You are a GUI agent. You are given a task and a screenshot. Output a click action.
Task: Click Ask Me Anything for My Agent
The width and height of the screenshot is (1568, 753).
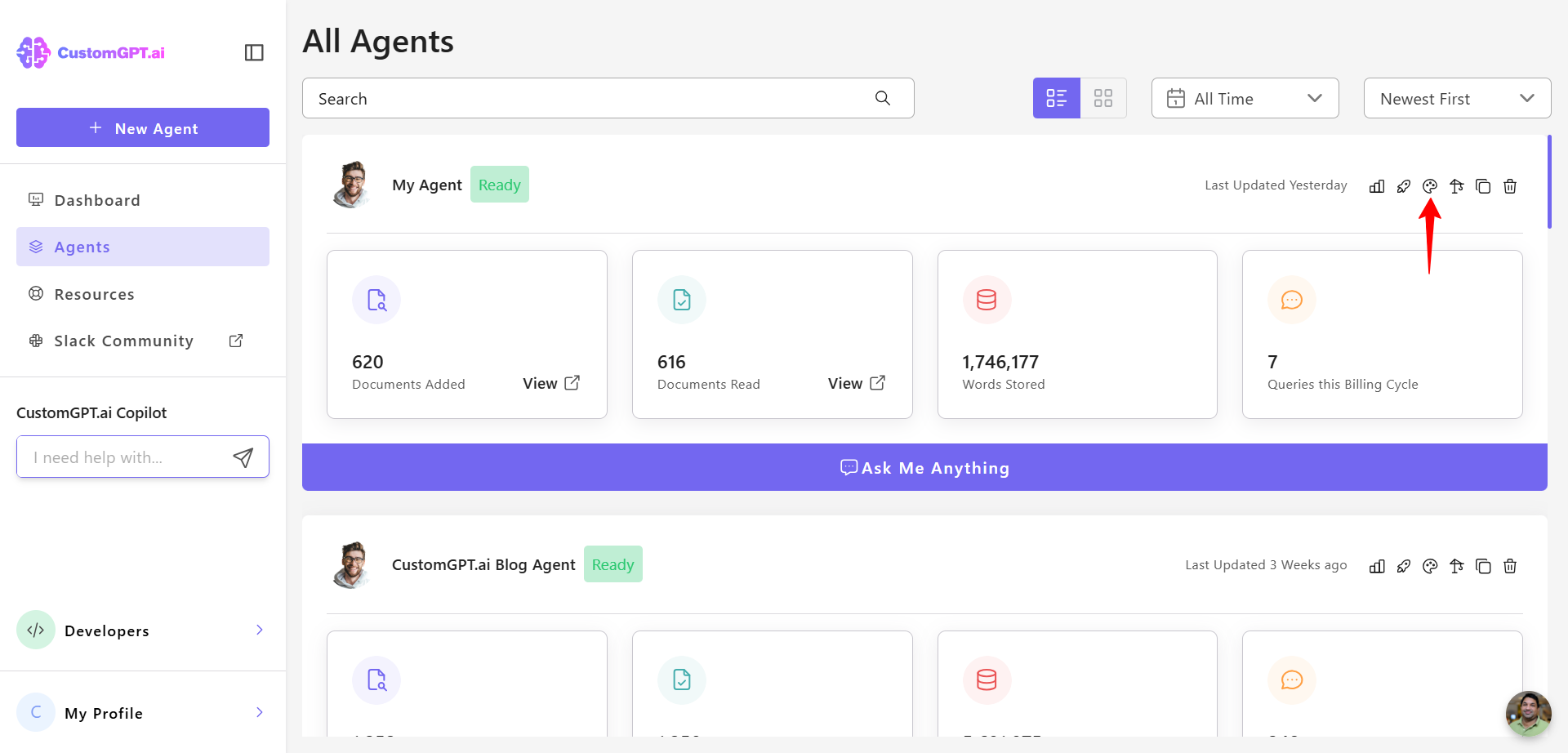(x=924, y=467)
